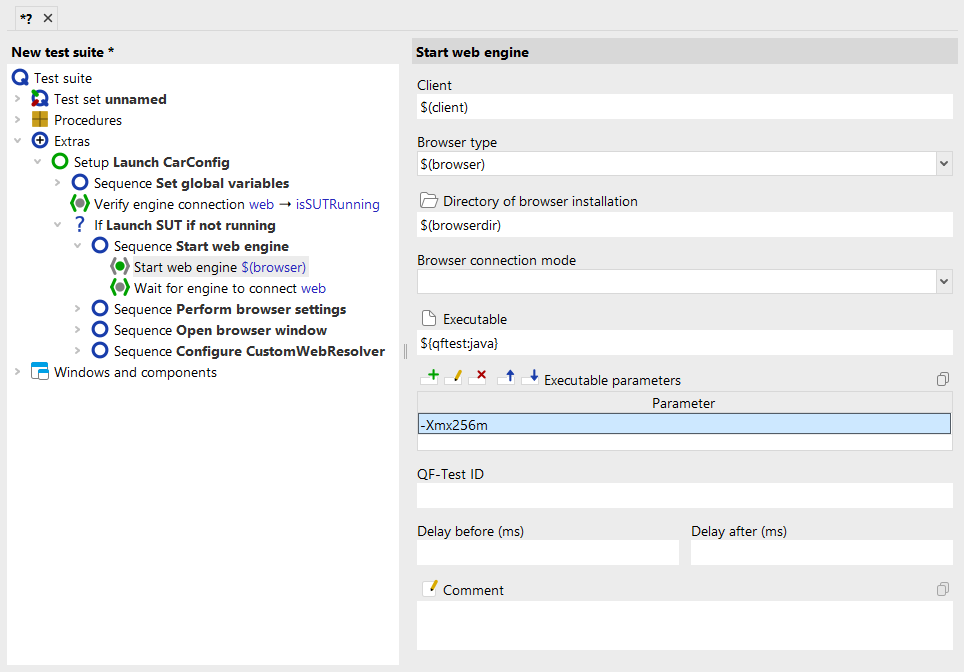Viewport: 964px width, 672px height.
Task: Open the Browser type dropdown
Action: pyautogui.click(x=944, y=163)
